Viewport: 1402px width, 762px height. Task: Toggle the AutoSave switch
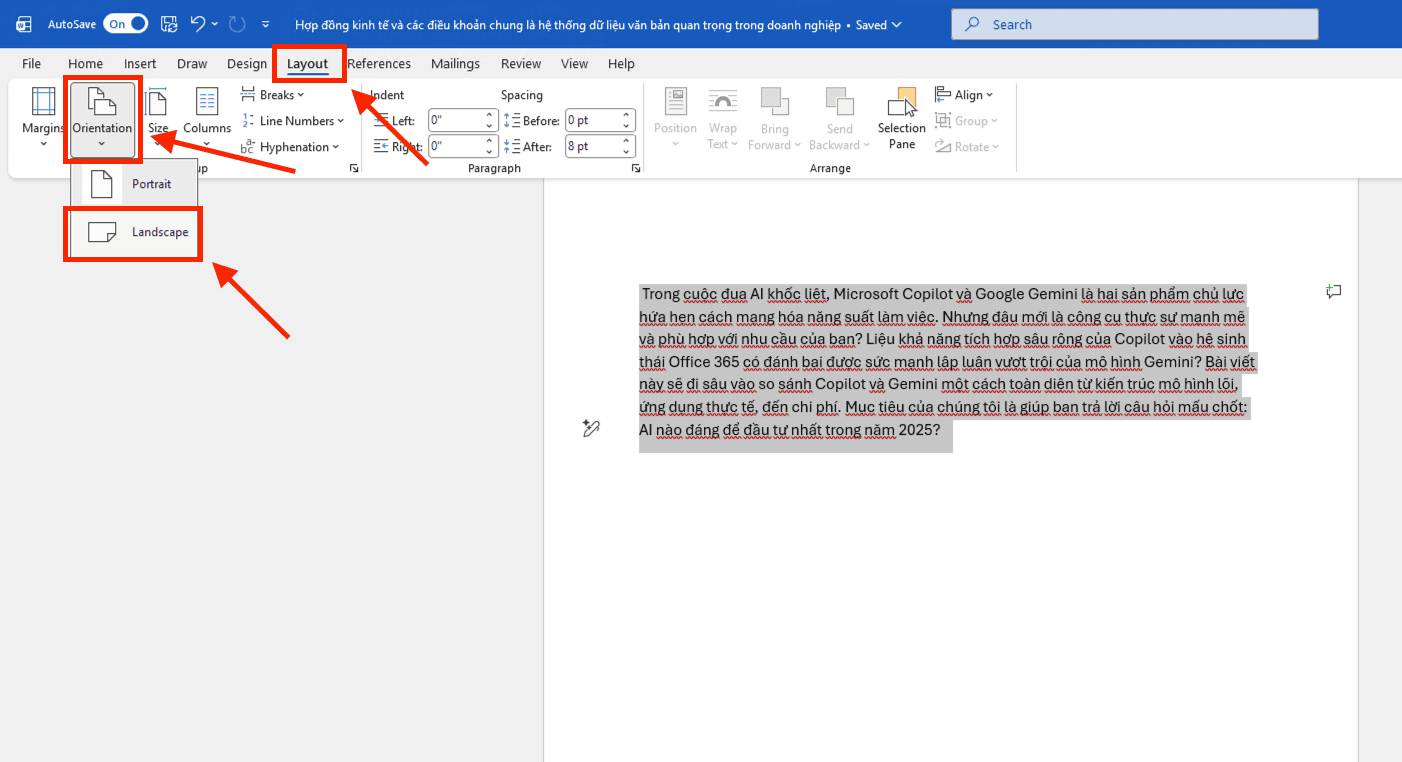[x=125, y=24]
